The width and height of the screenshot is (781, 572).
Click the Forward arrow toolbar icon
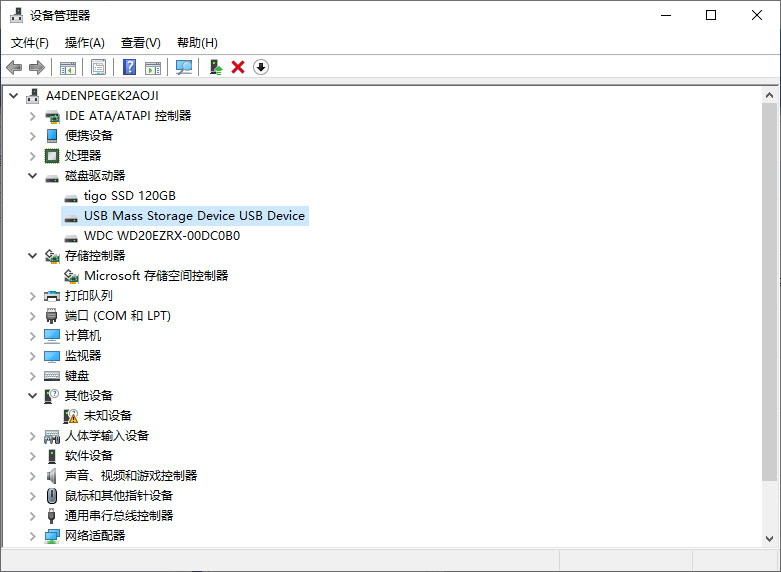point(37,67)
